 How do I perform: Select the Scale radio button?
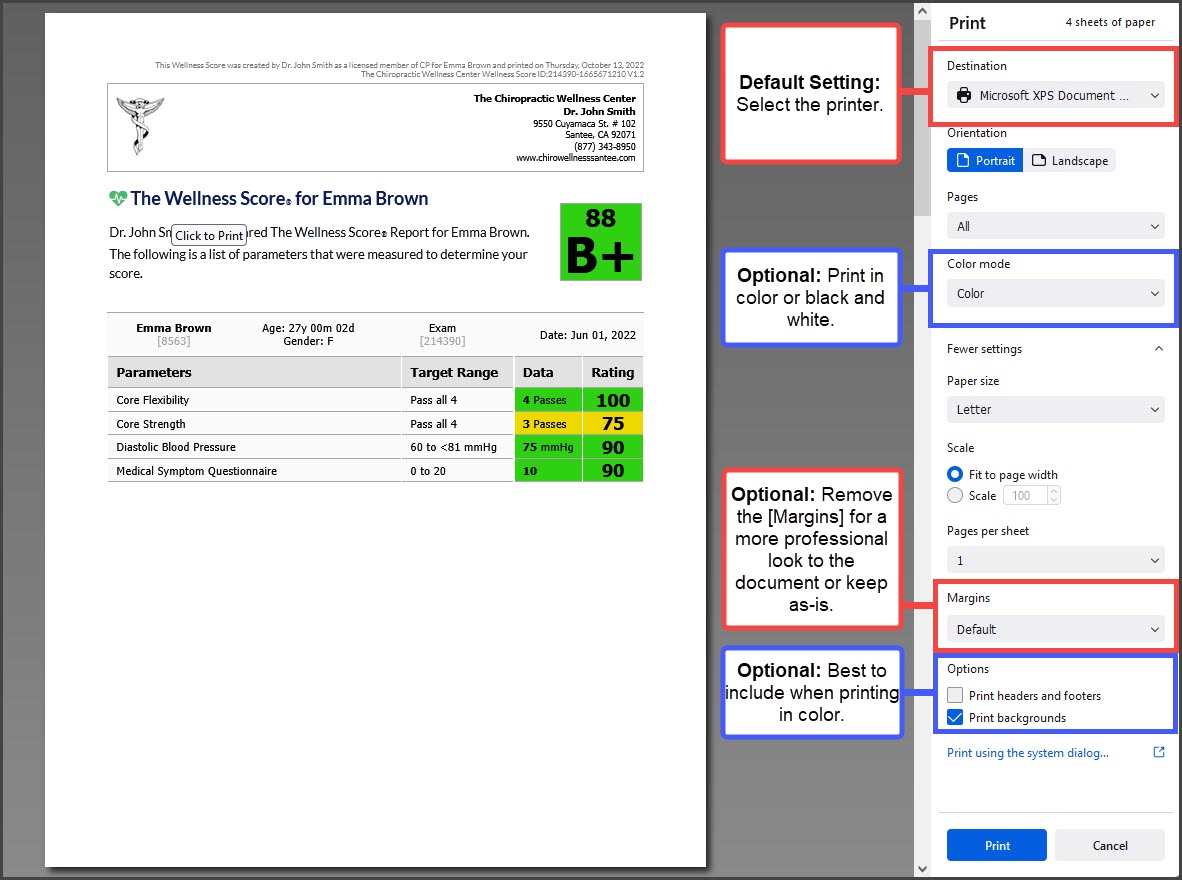pyautogui.click(x=955, y=495)
